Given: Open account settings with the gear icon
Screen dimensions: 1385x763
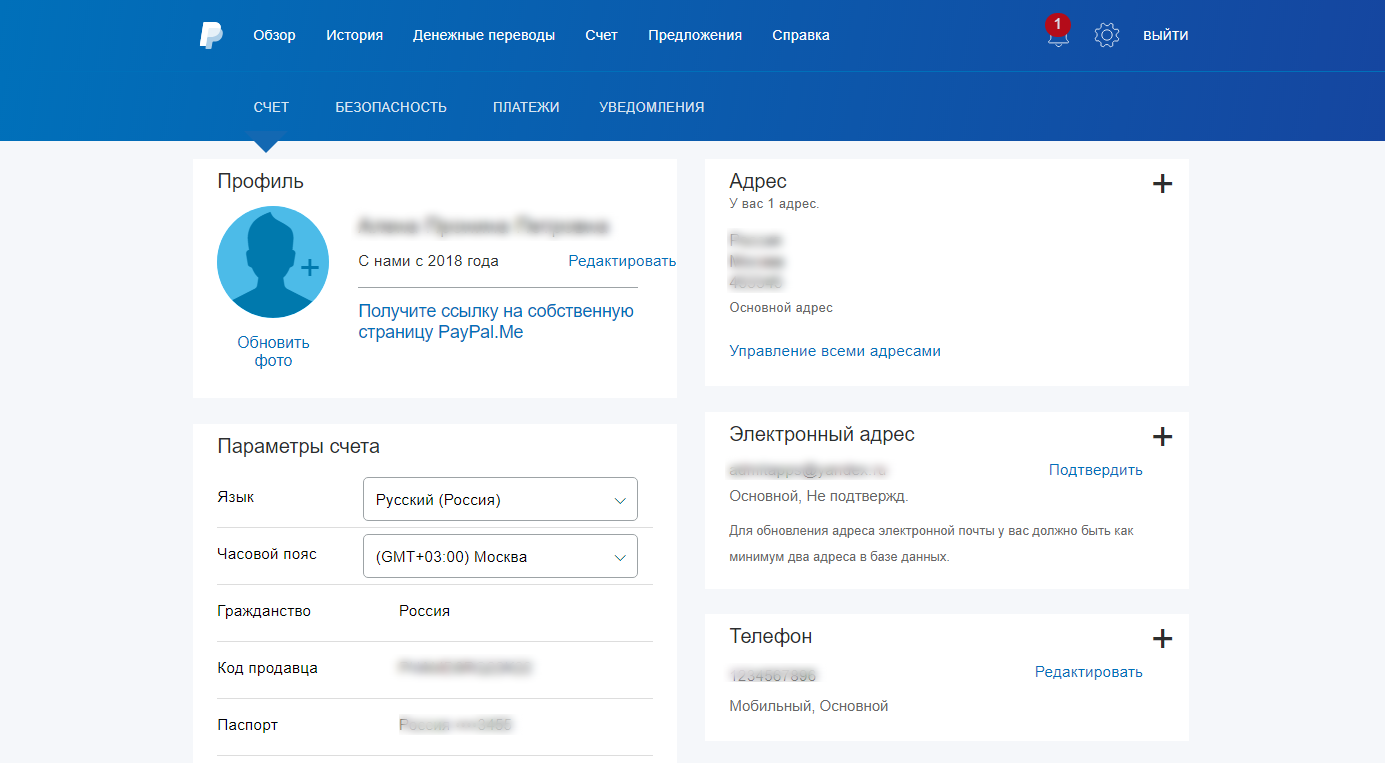Looking at the screenshot, I should click(x=1107, y=34).
